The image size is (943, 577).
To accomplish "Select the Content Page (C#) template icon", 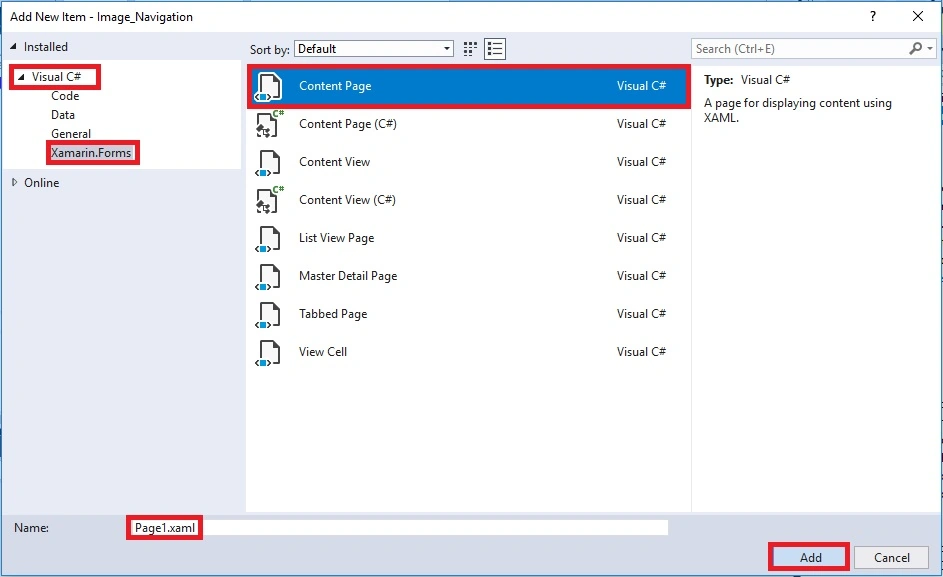I will point(269,124).
